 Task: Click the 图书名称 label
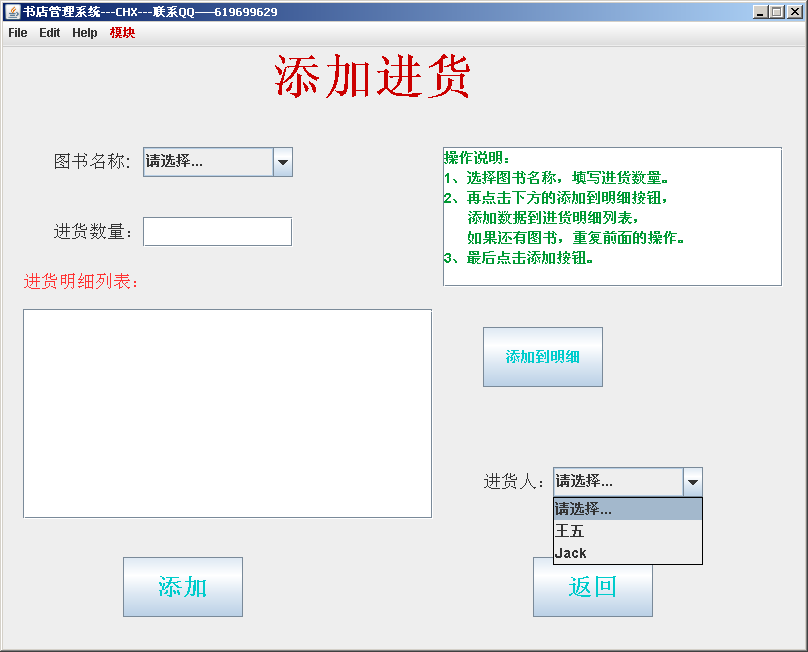click(92, 161)
